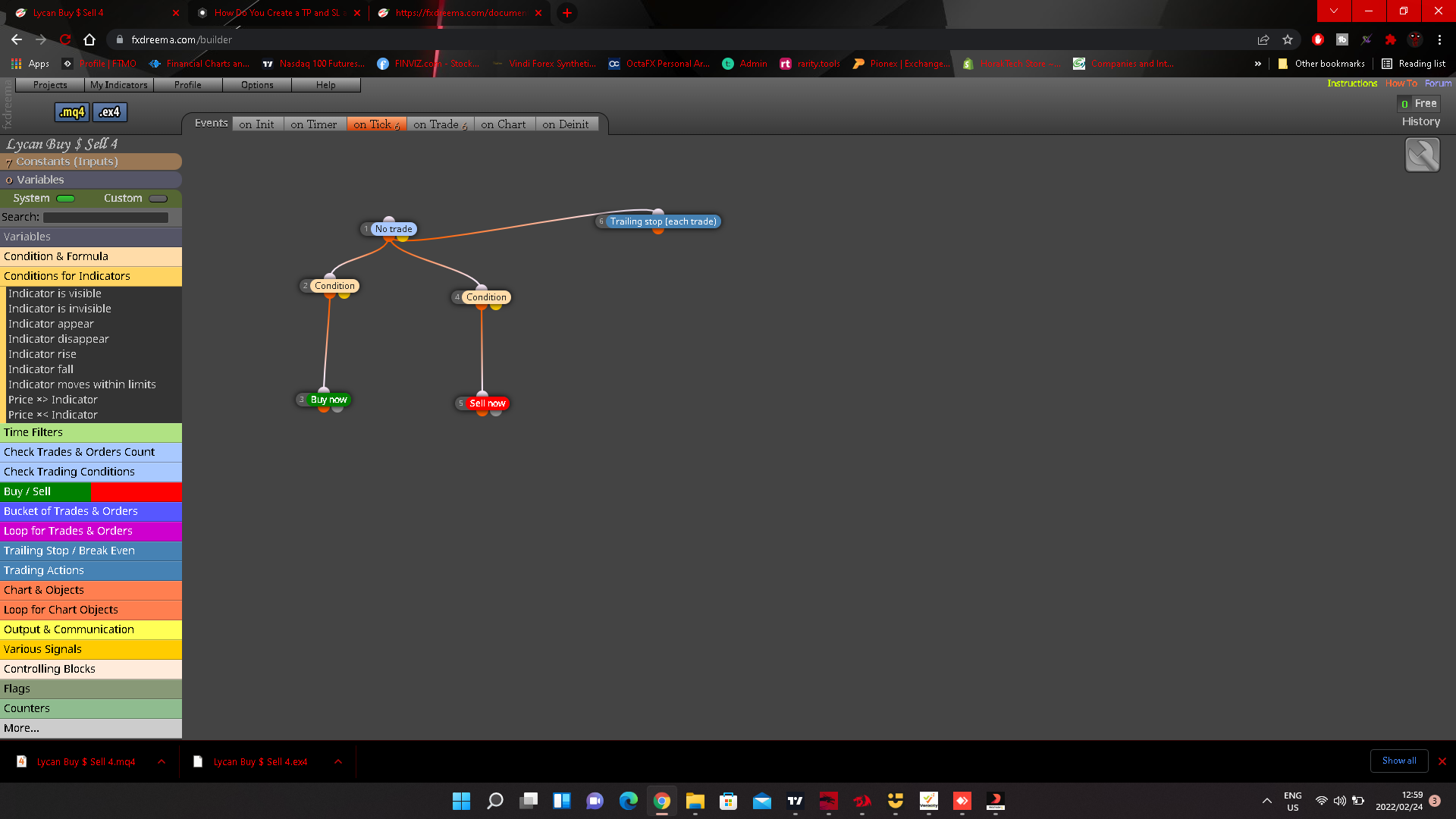This screenshot has height=819, width=1456.
Task: Open the Chrome three-dot menu
Action: pyautogui.click(x=1439, y=39)
